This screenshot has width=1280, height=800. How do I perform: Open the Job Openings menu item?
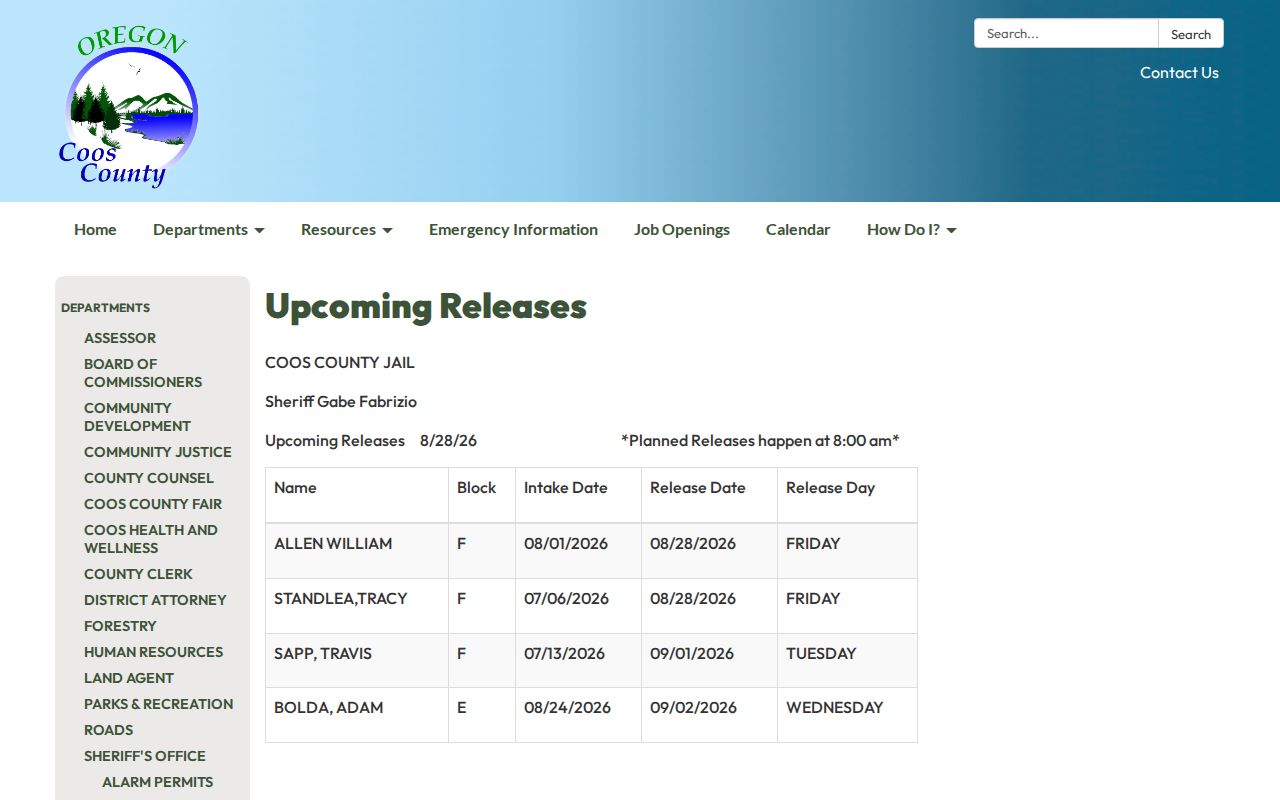tap(682, 229)
